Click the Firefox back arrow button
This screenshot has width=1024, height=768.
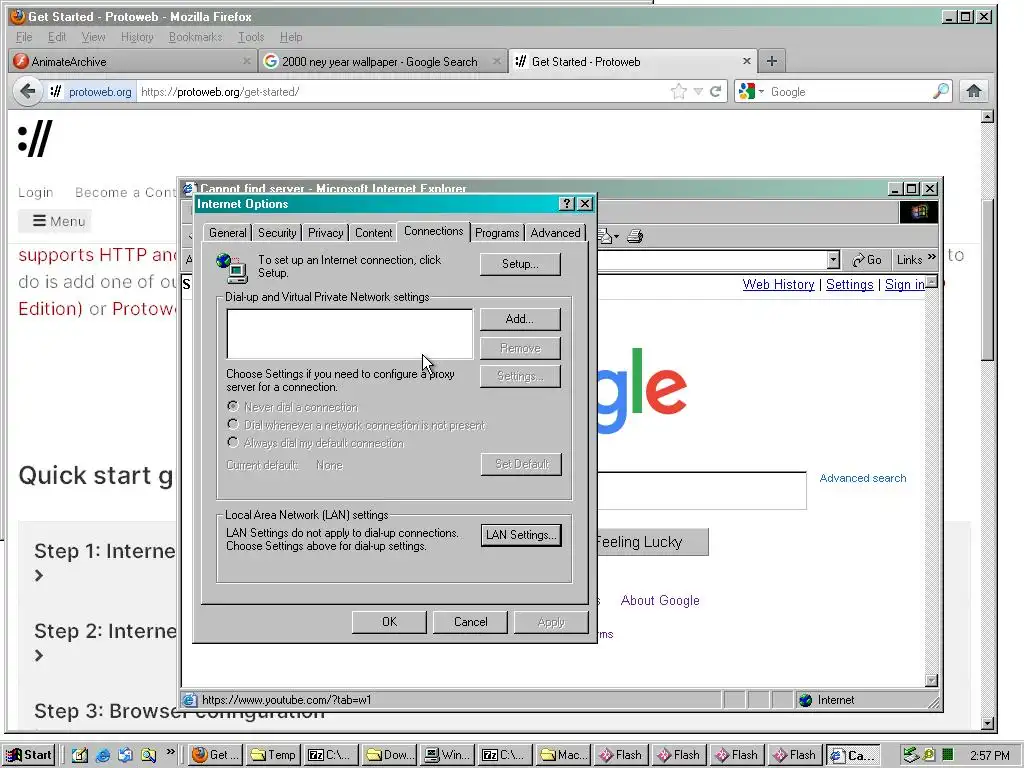pyautogui.click(x=27, y=91)
